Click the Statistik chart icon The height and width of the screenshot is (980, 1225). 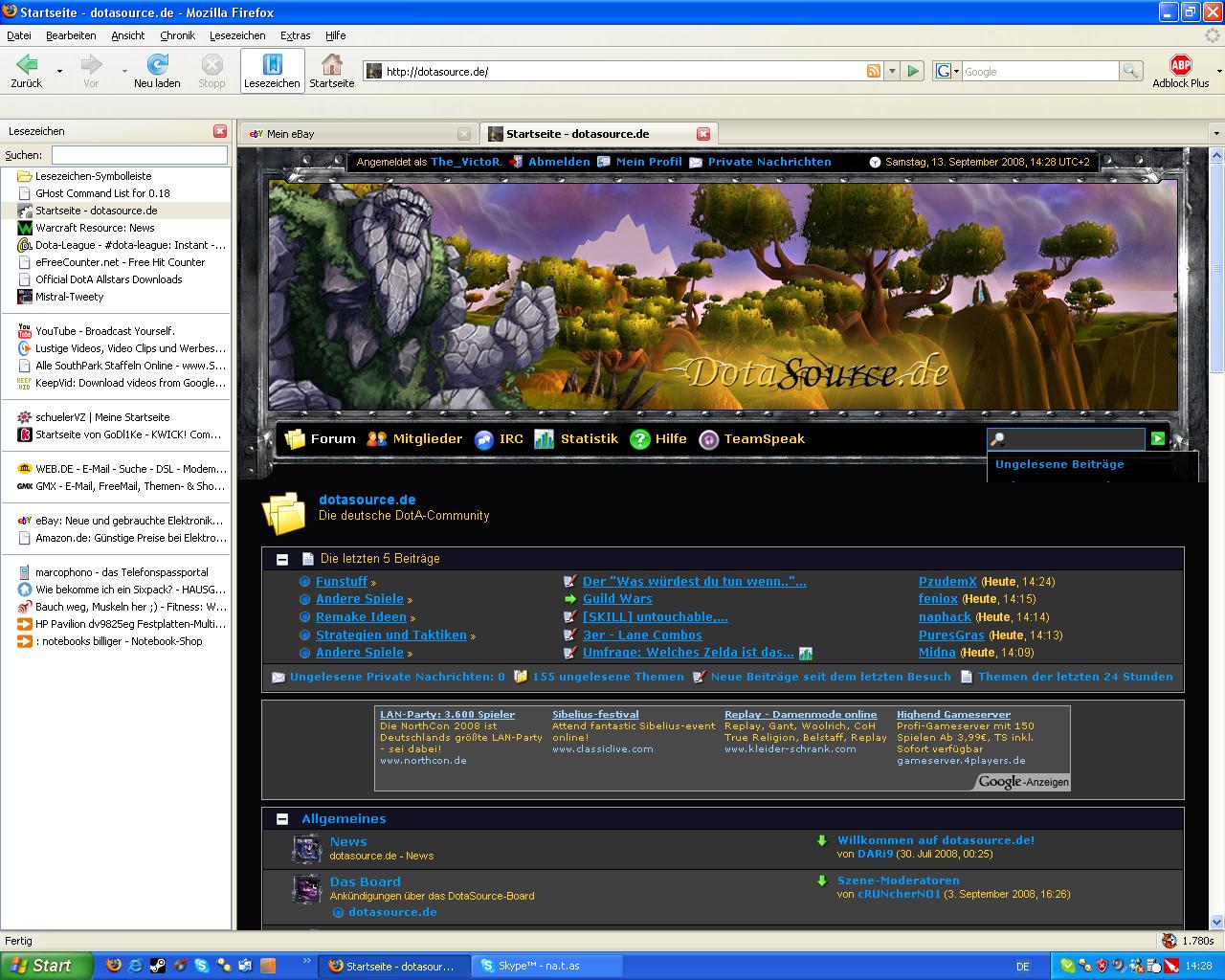(x=544, y=439)
